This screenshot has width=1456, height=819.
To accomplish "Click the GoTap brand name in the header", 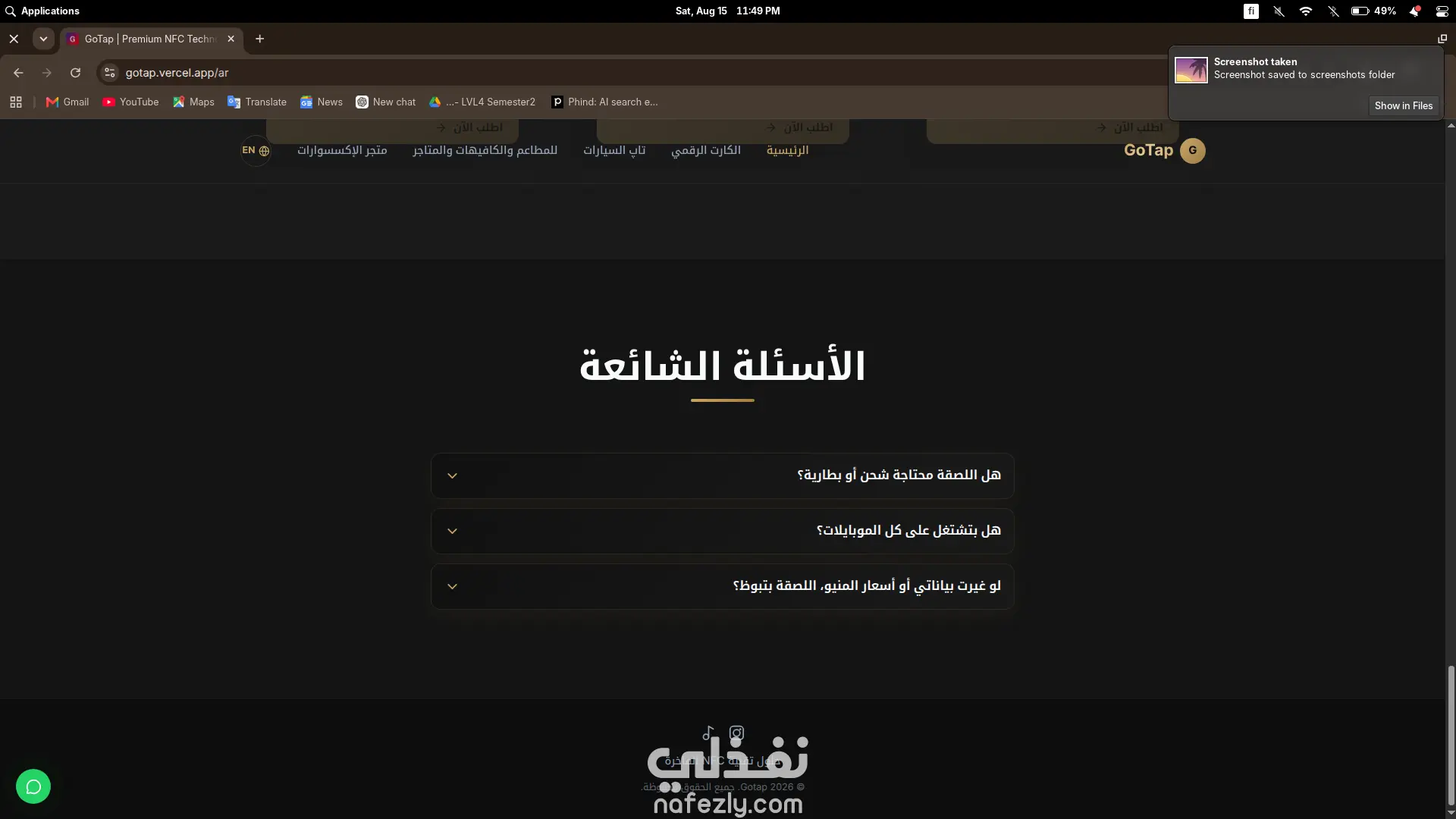I will coord(1148,150).
